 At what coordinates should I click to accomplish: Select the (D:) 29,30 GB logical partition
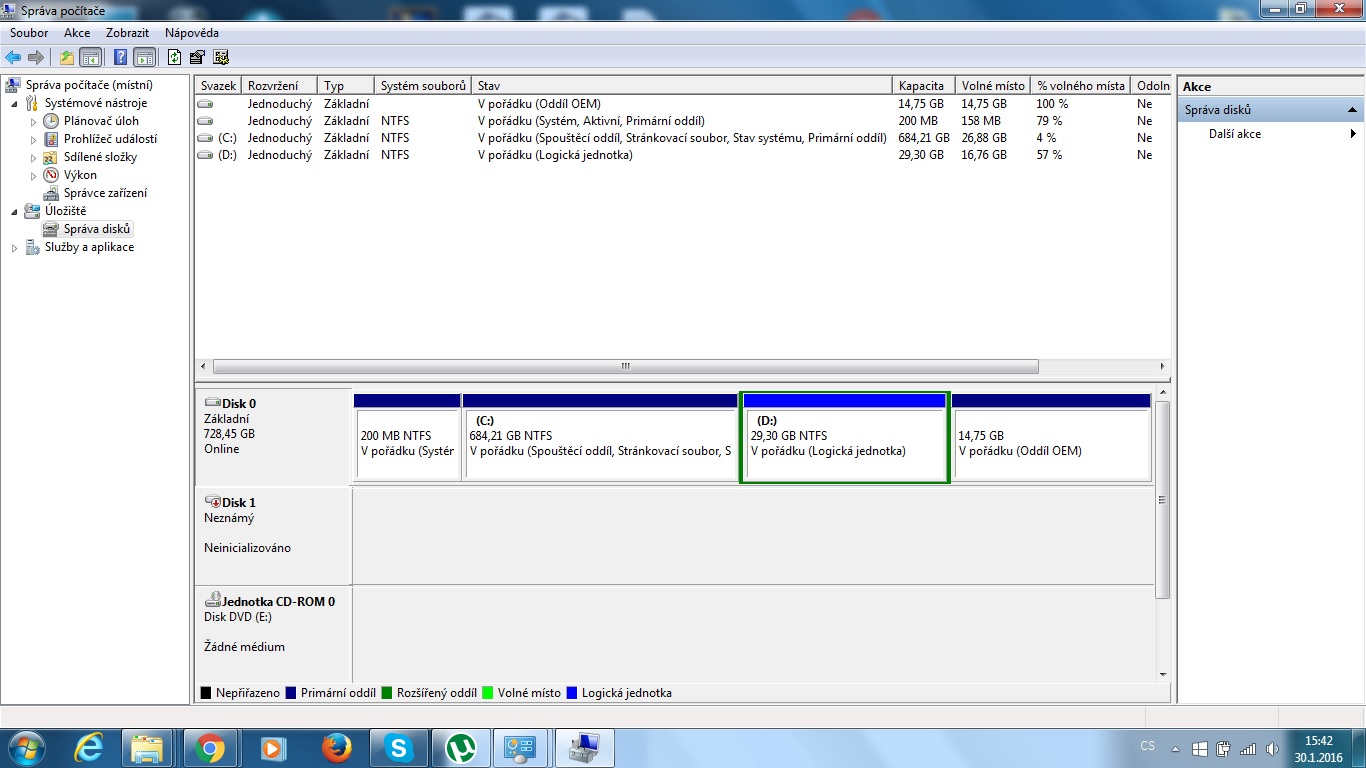[844, 436]
